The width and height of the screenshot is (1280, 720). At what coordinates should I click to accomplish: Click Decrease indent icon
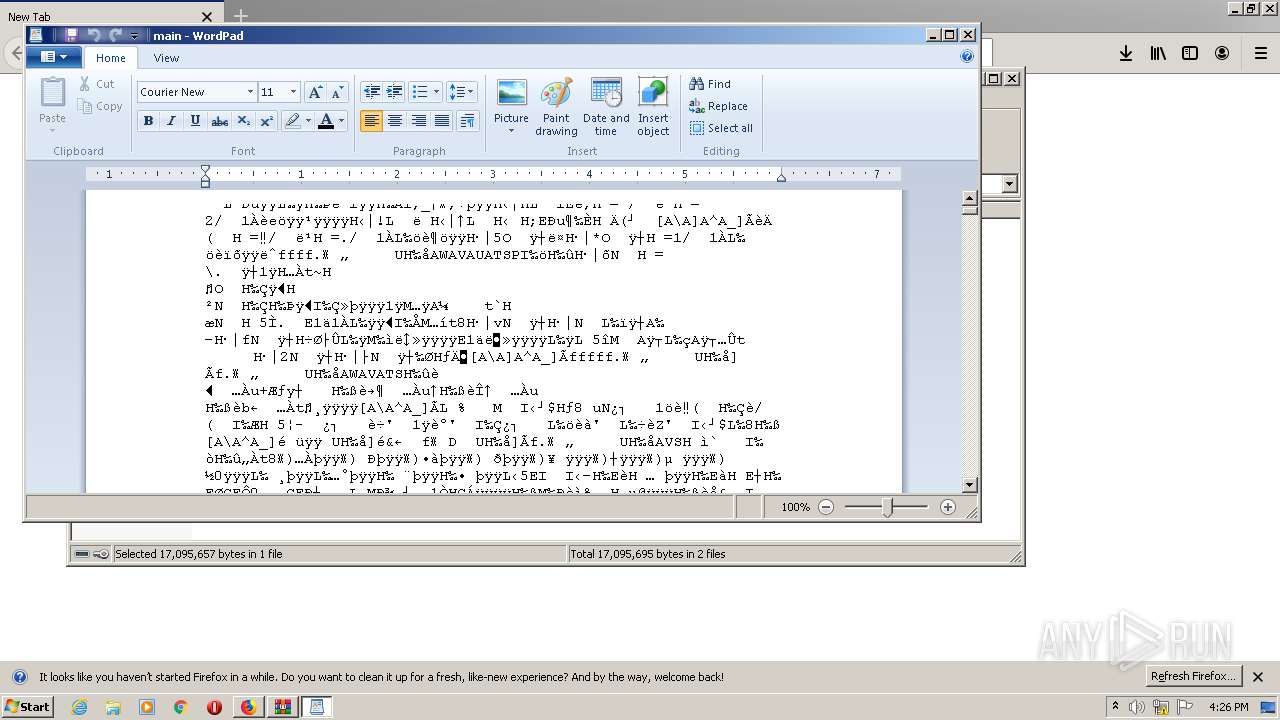tap(371, 92)
